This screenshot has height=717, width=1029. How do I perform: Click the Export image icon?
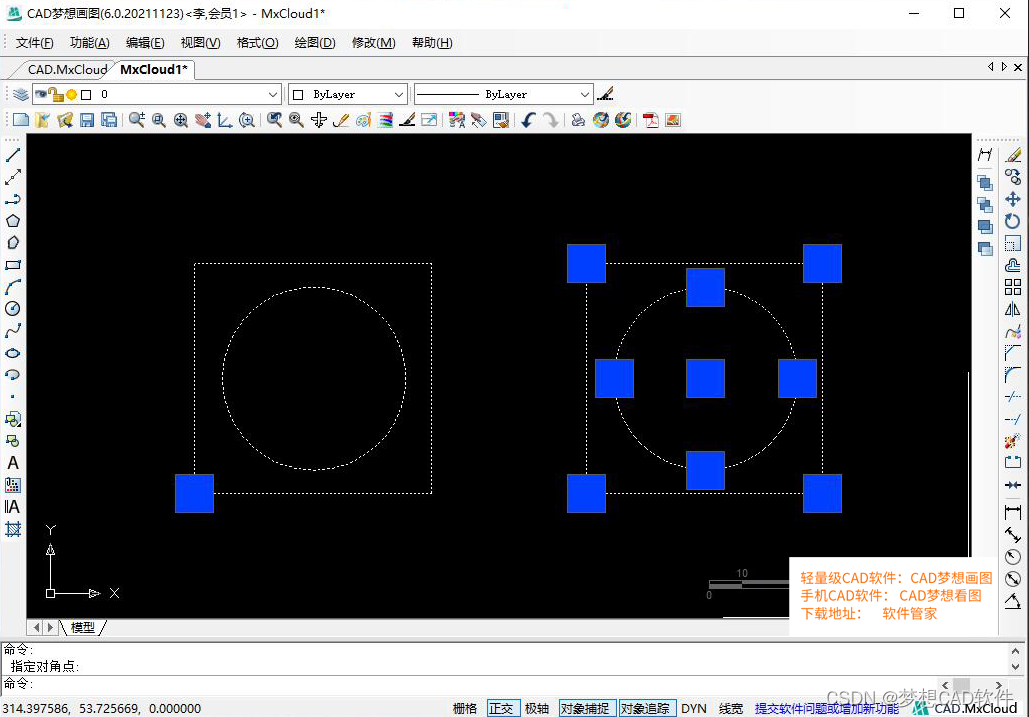(x=673, y=120)
